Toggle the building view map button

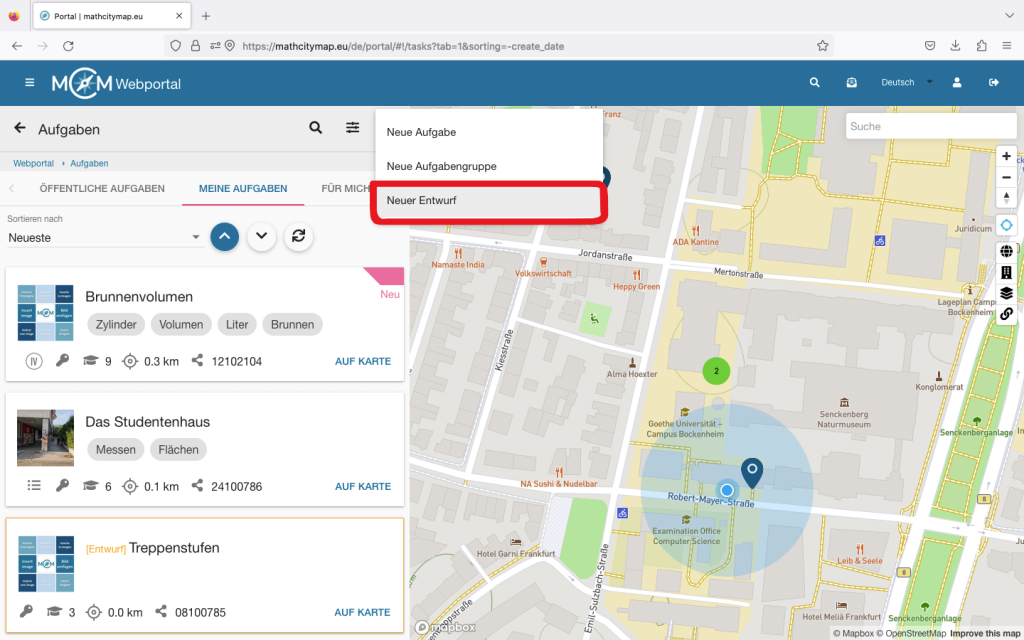(1006, 272)
